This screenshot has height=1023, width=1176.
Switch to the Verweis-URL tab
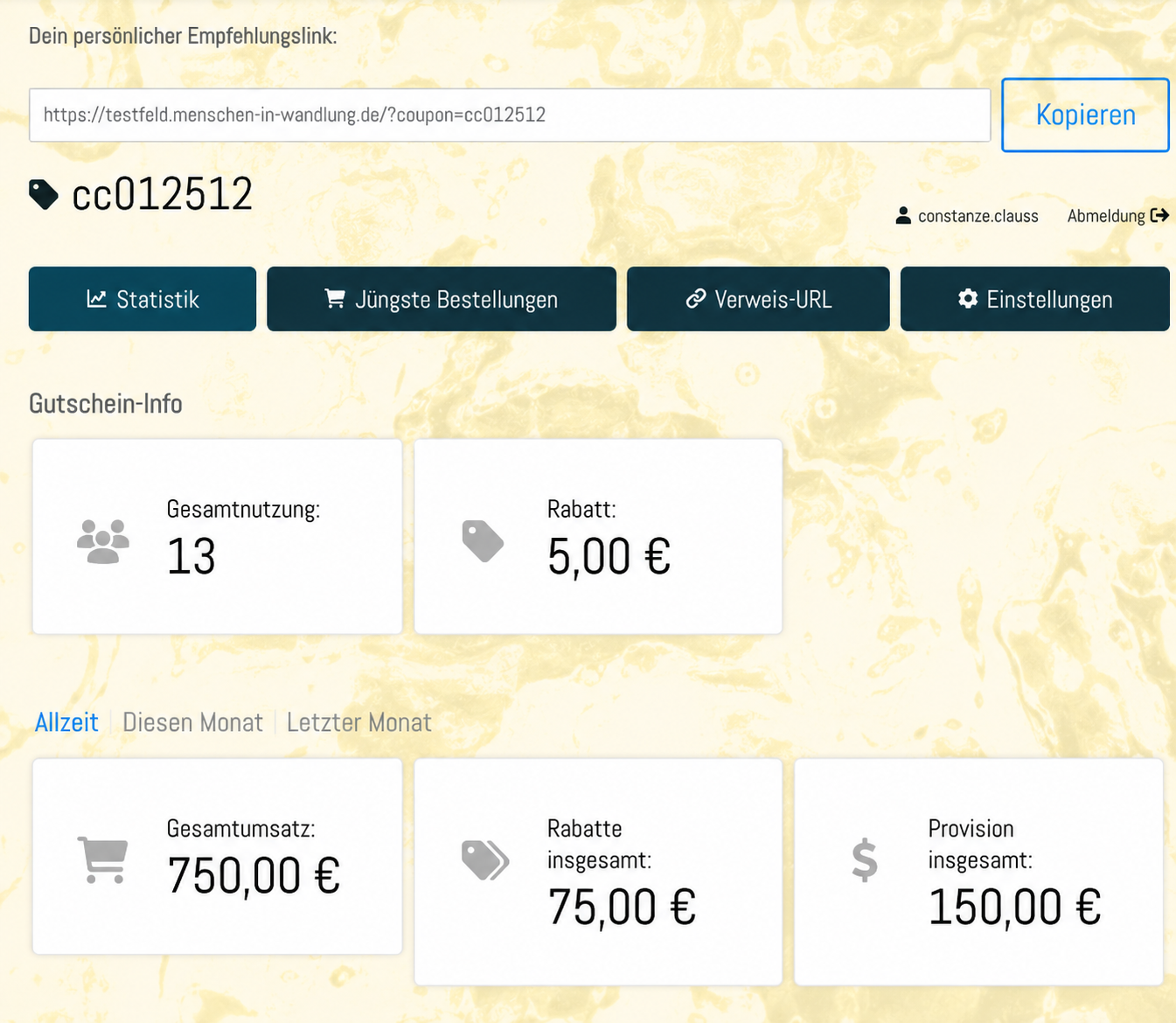[758, 299]
